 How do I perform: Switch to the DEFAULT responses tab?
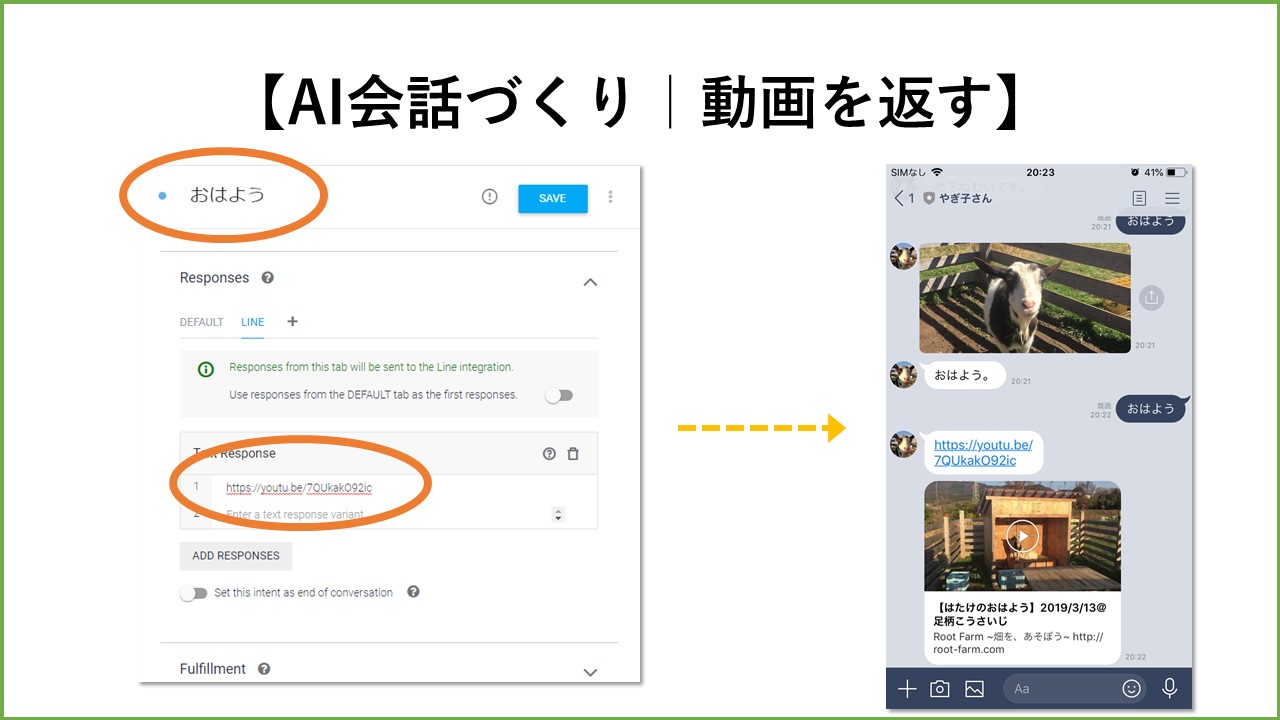tap(201, 322)
